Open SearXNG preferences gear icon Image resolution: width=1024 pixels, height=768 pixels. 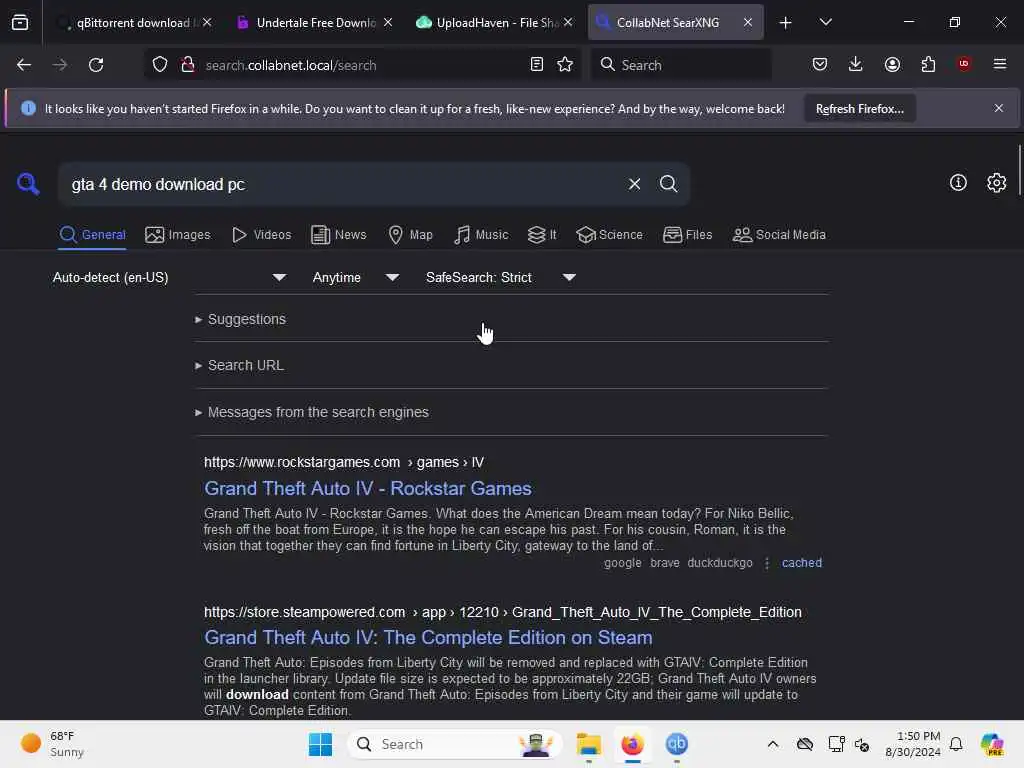pyautogui.click(x=997, y=183)
